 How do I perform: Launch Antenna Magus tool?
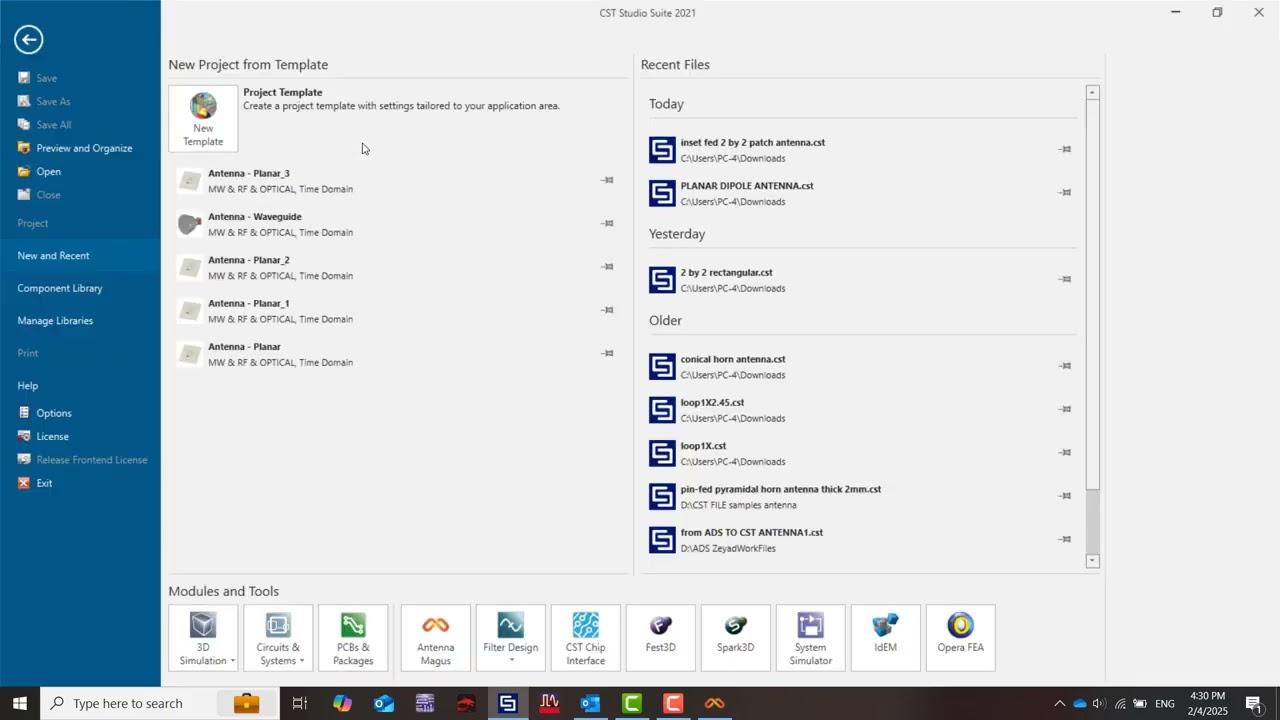(x=435, y=638)
